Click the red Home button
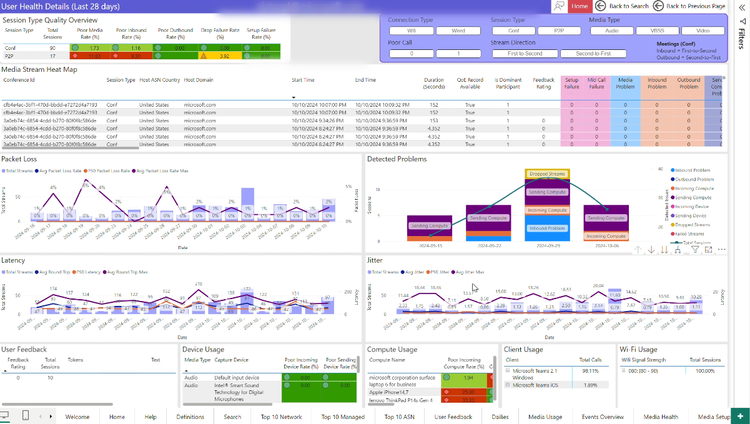 (582, 6)
